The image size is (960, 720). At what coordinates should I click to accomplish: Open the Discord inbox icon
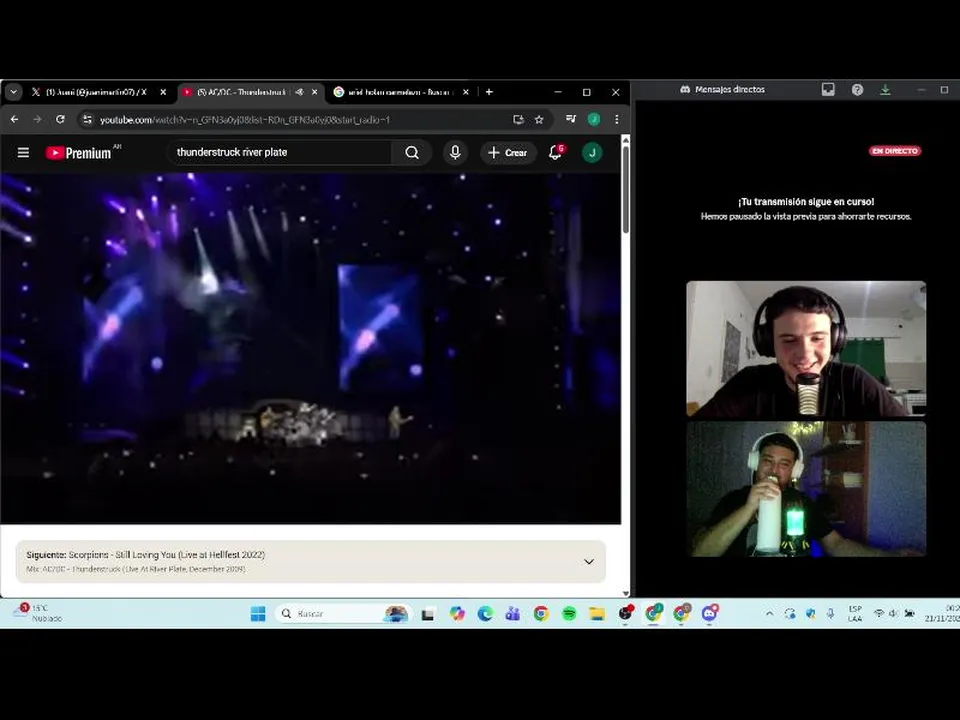[828, 90]
